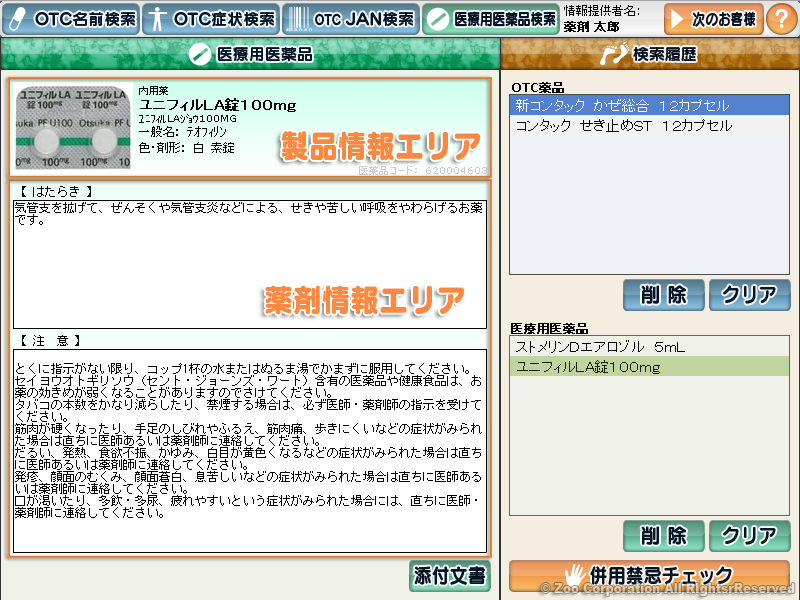Open the 医療用医薬品検索 tab

pyautogui.click(x=491, y=19)
